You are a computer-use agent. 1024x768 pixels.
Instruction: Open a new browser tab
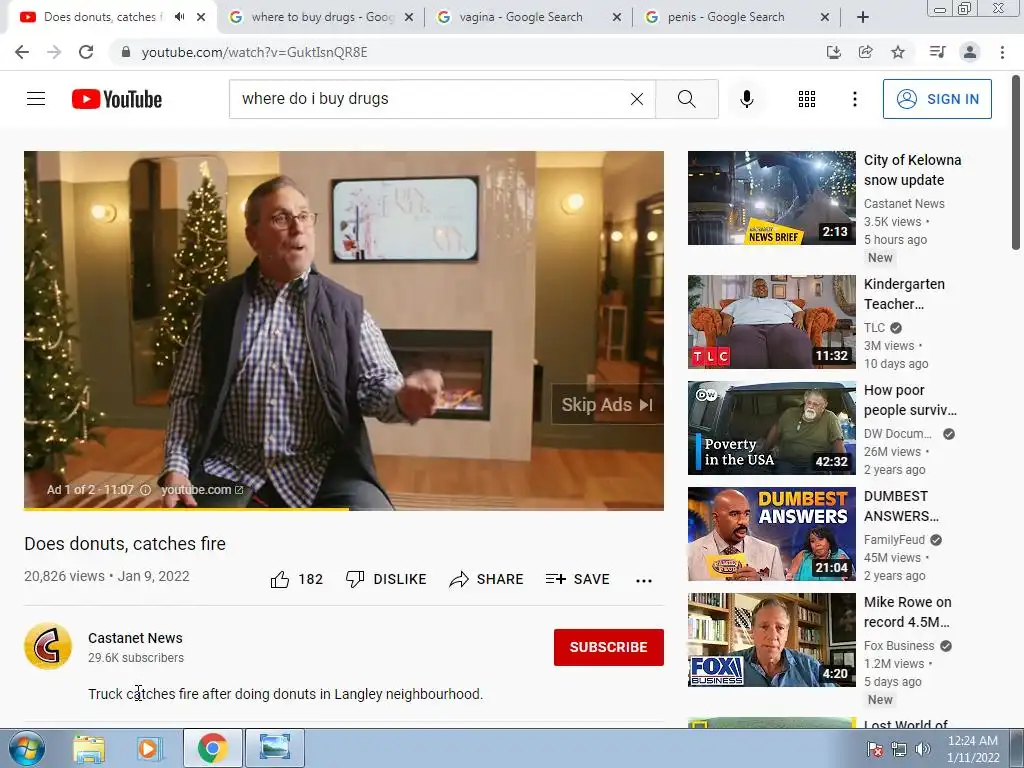(863, 17)
